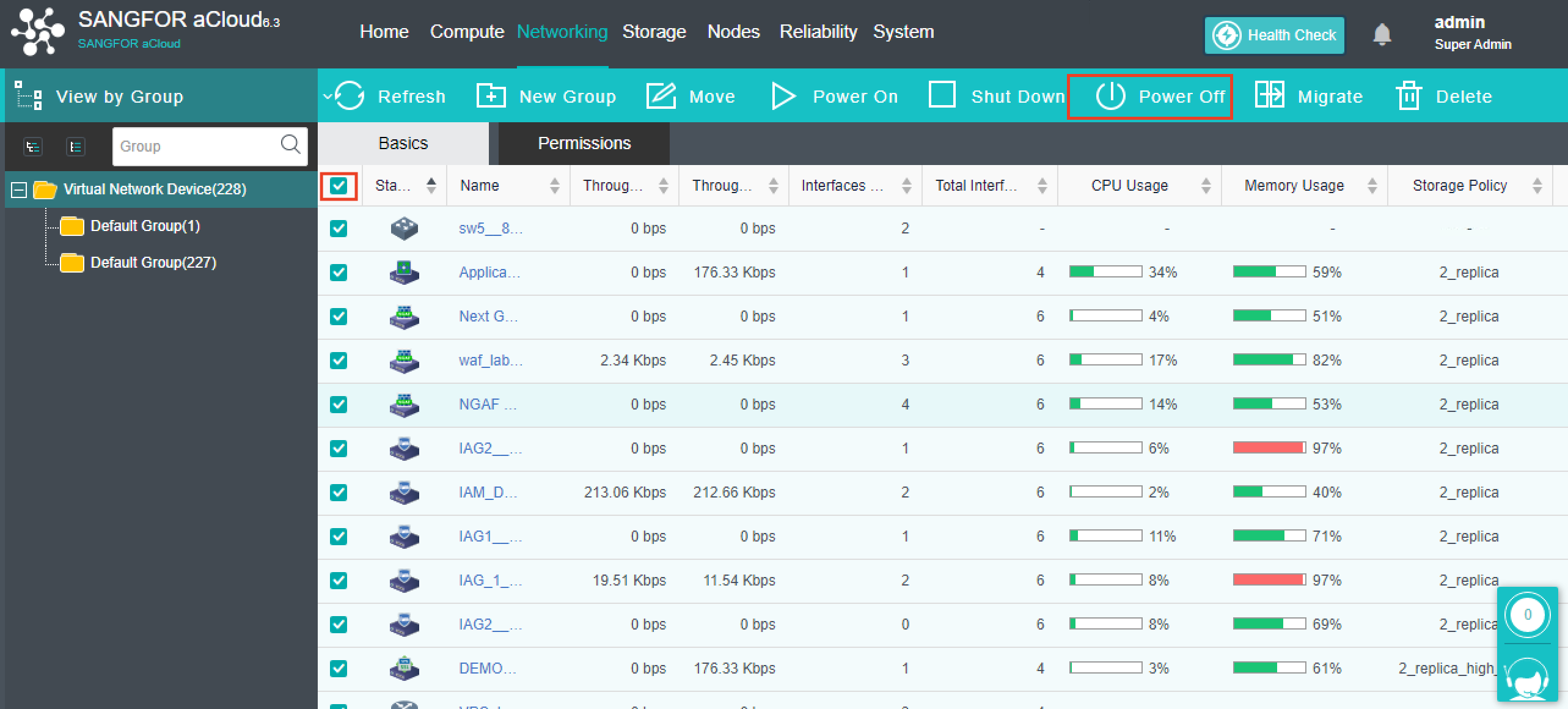Uncheck the Applica row checkbox
This screenshot has width=1568, height=709.
point(339,273)
